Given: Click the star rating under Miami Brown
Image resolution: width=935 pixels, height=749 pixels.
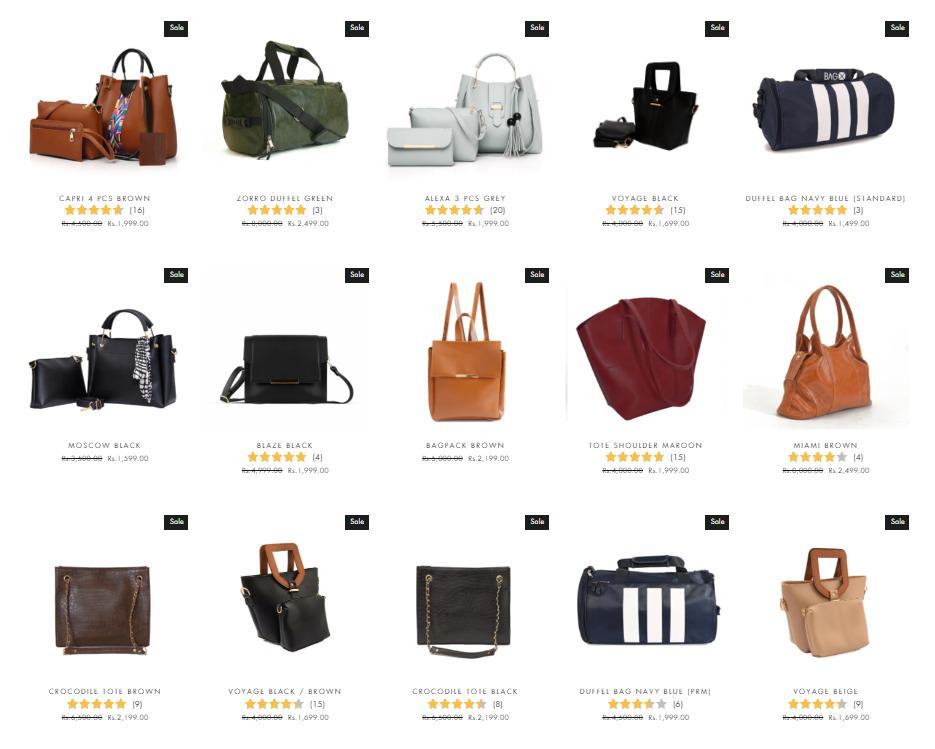Looking at the screenshot, I should coord(817,457).
